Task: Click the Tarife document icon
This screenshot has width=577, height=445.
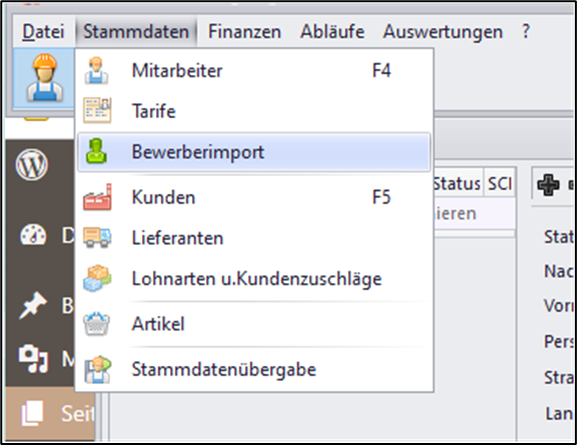Action: (97, 110)
